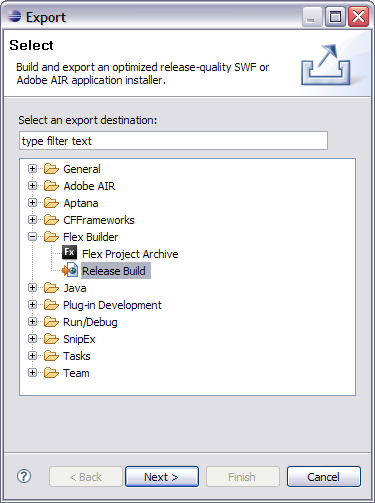Select Flex Project Archive item

(130, 254)
